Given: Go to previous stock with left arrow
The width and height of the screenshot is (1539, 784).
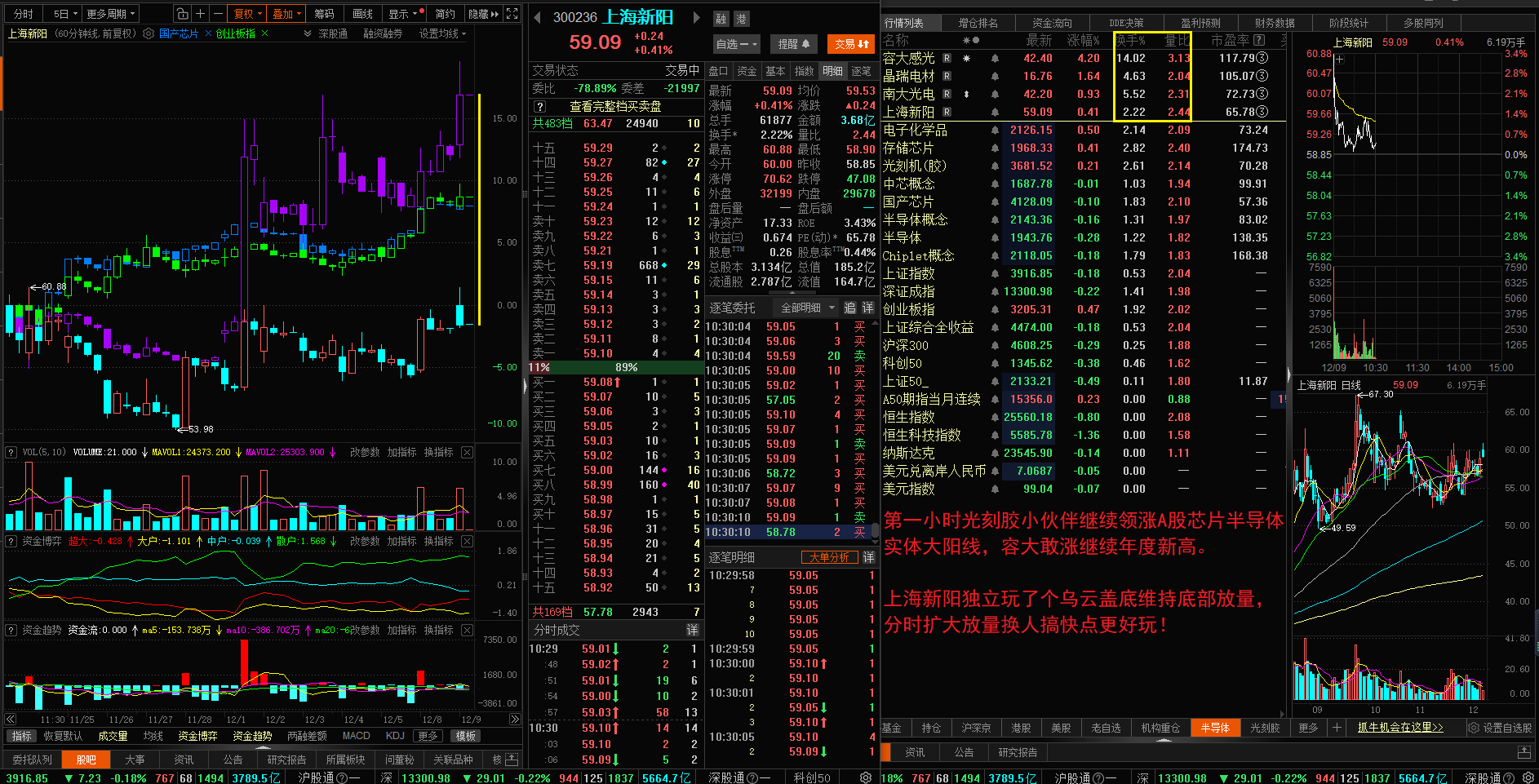Looking at the screenshot, I should [x=537, y=17].
